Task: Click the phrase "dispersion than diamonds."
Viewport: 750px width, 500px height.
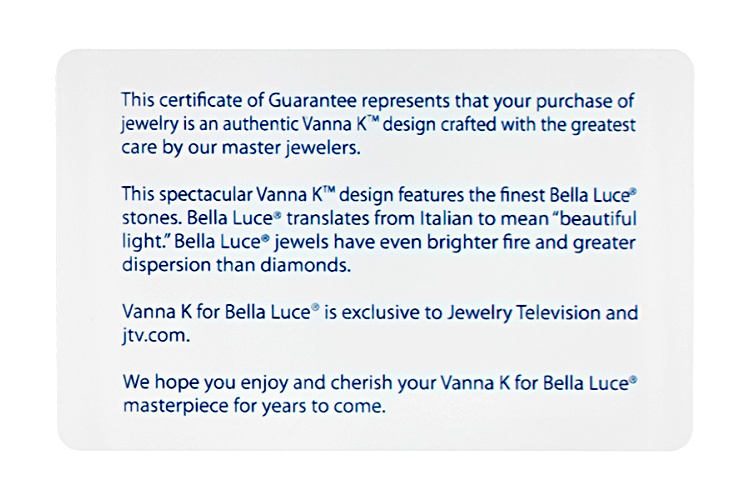Action: pos(236,266)
